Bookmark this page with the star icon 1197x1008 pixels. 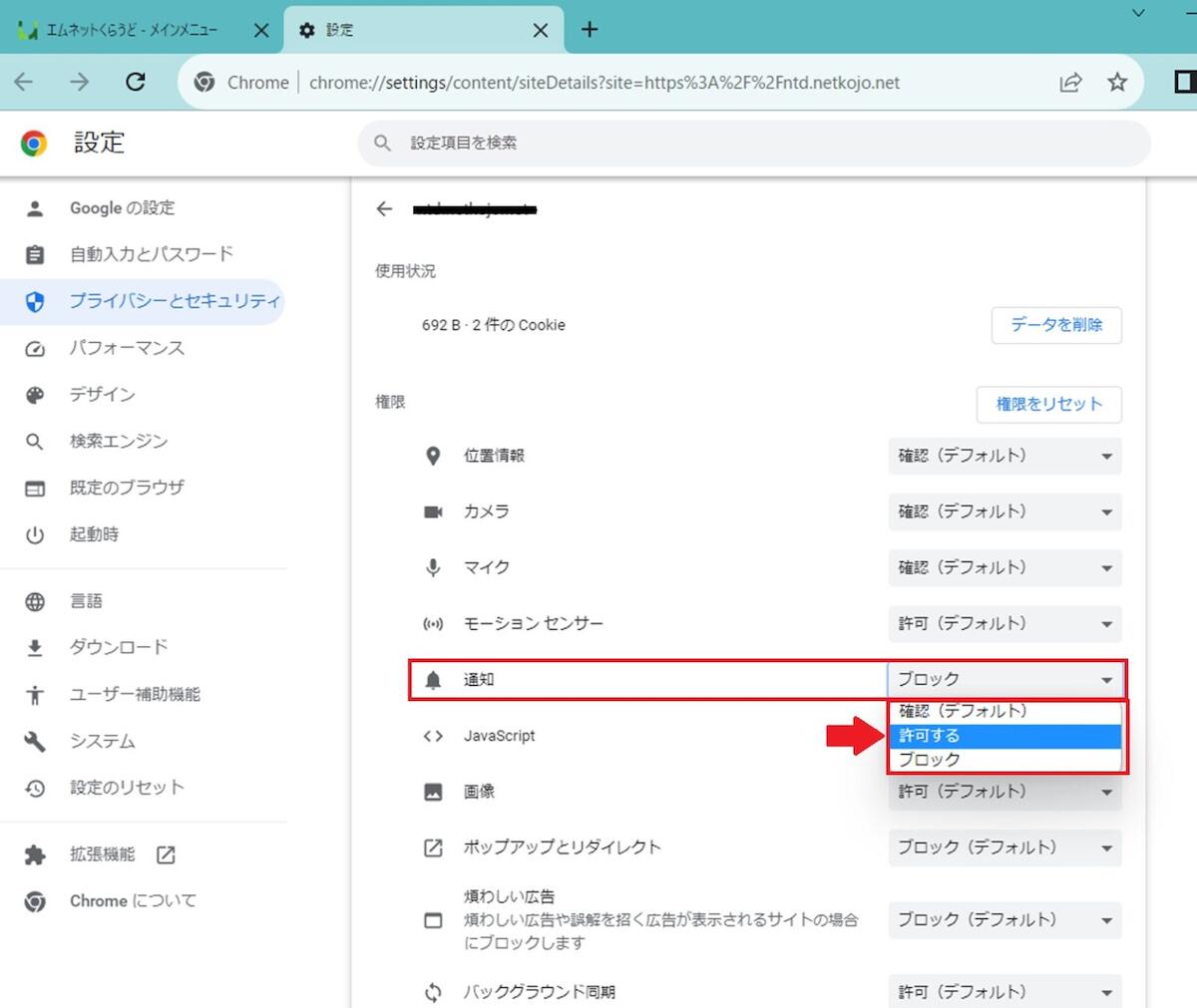pyautogui.click(x=1117, y=82)
